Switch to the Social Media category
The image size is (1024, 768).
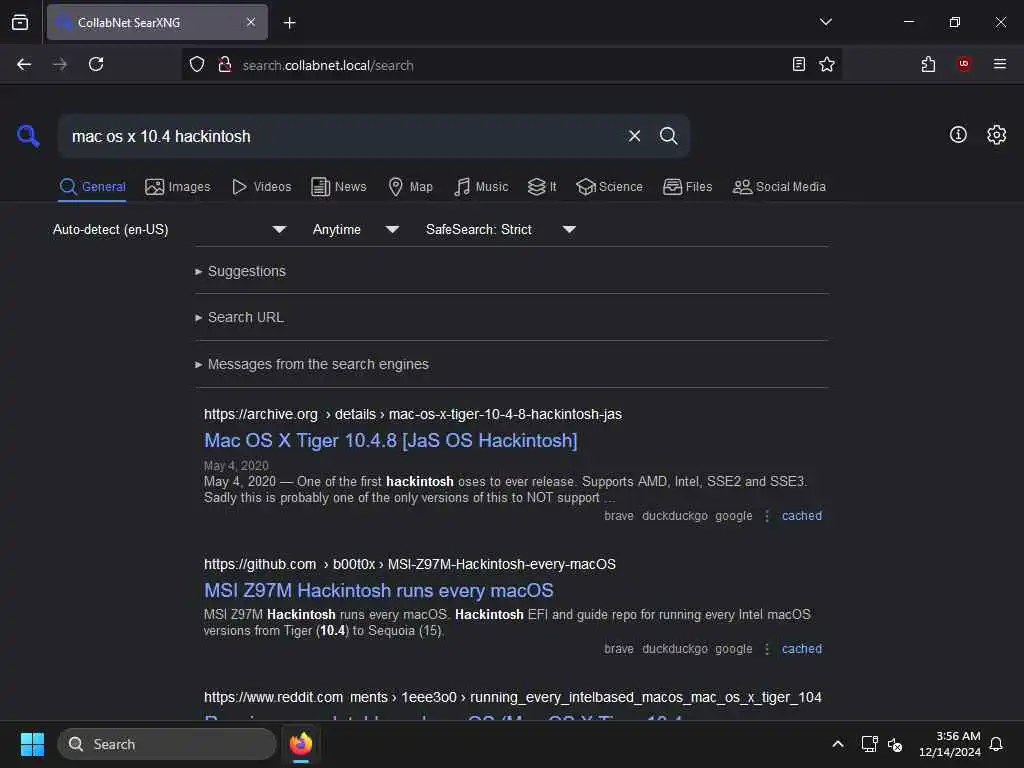[779, 187]
